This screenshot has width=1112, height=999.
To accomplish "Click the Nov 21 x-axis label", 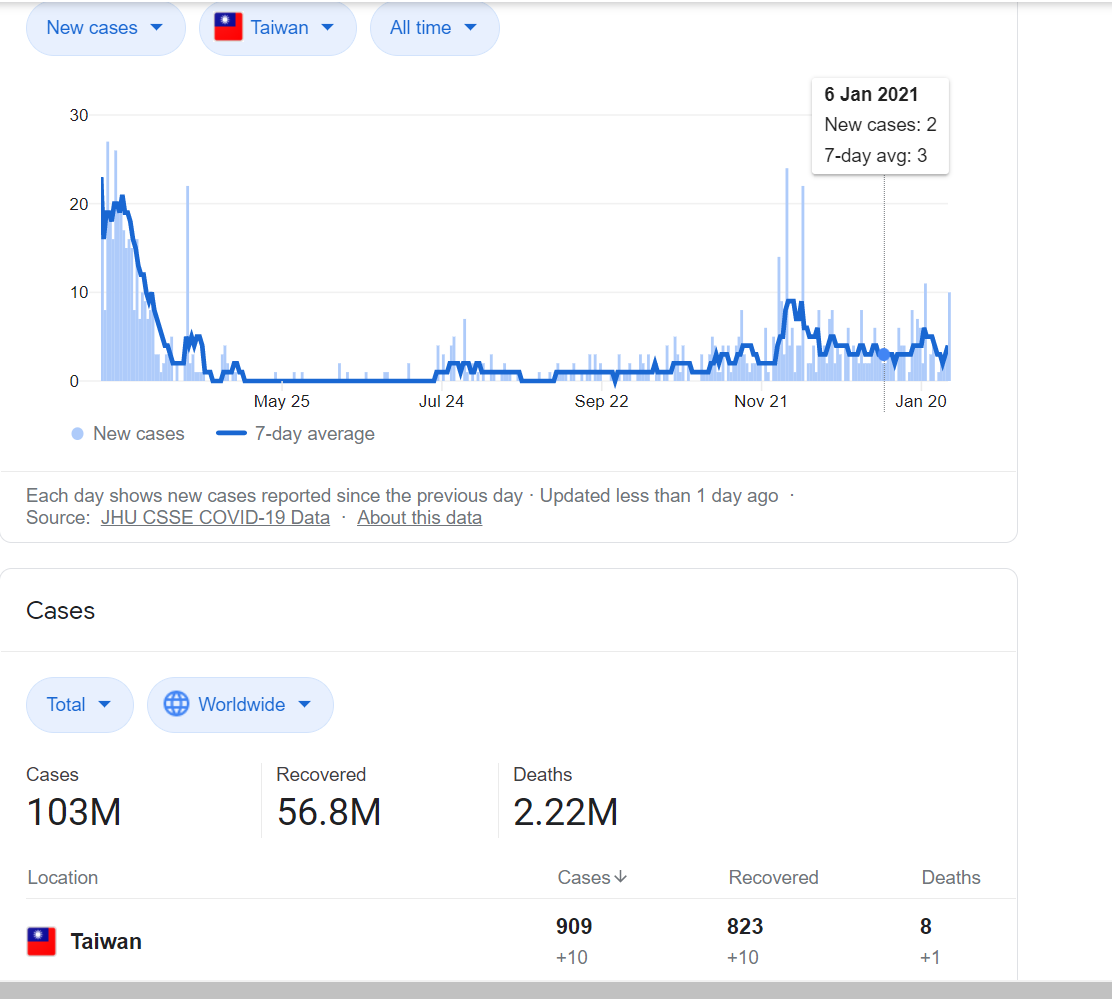I will point(761,401).
